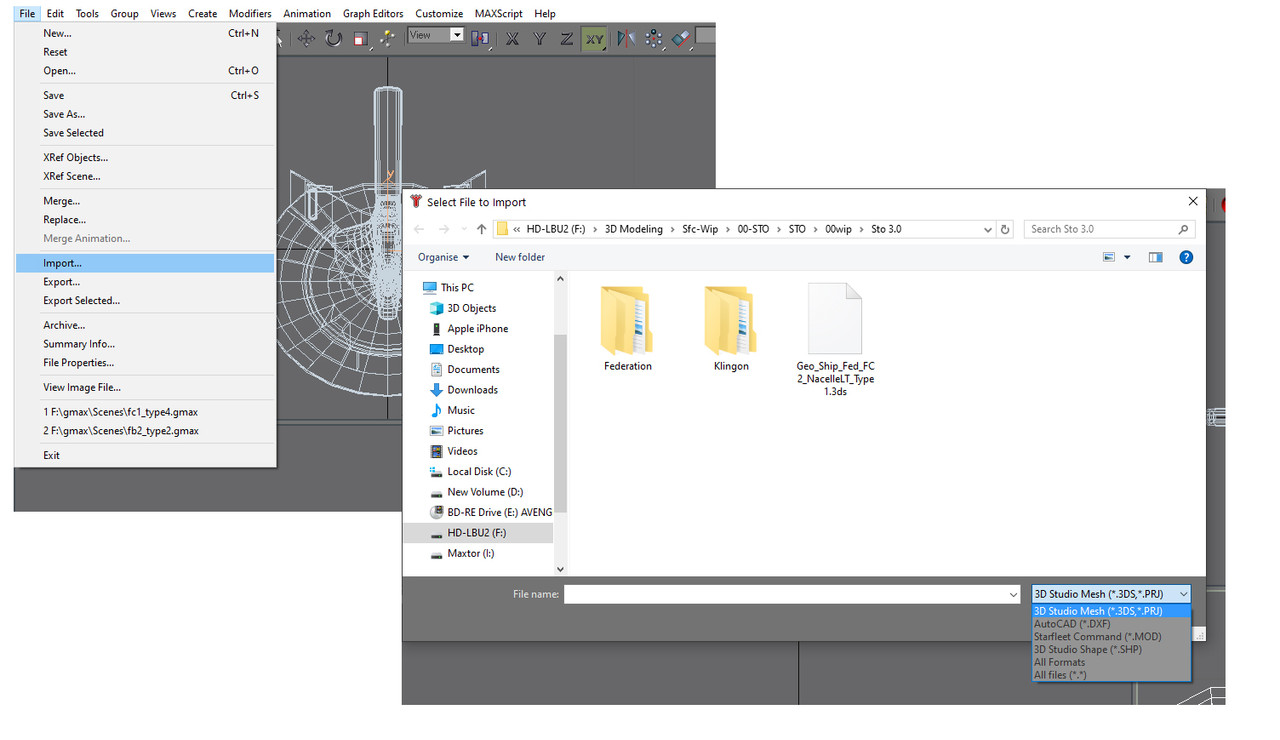Image resolution: width=1280 pixels, height=740 pixels.
Task: Open the recent locations chevron
Action: [463, 229]
